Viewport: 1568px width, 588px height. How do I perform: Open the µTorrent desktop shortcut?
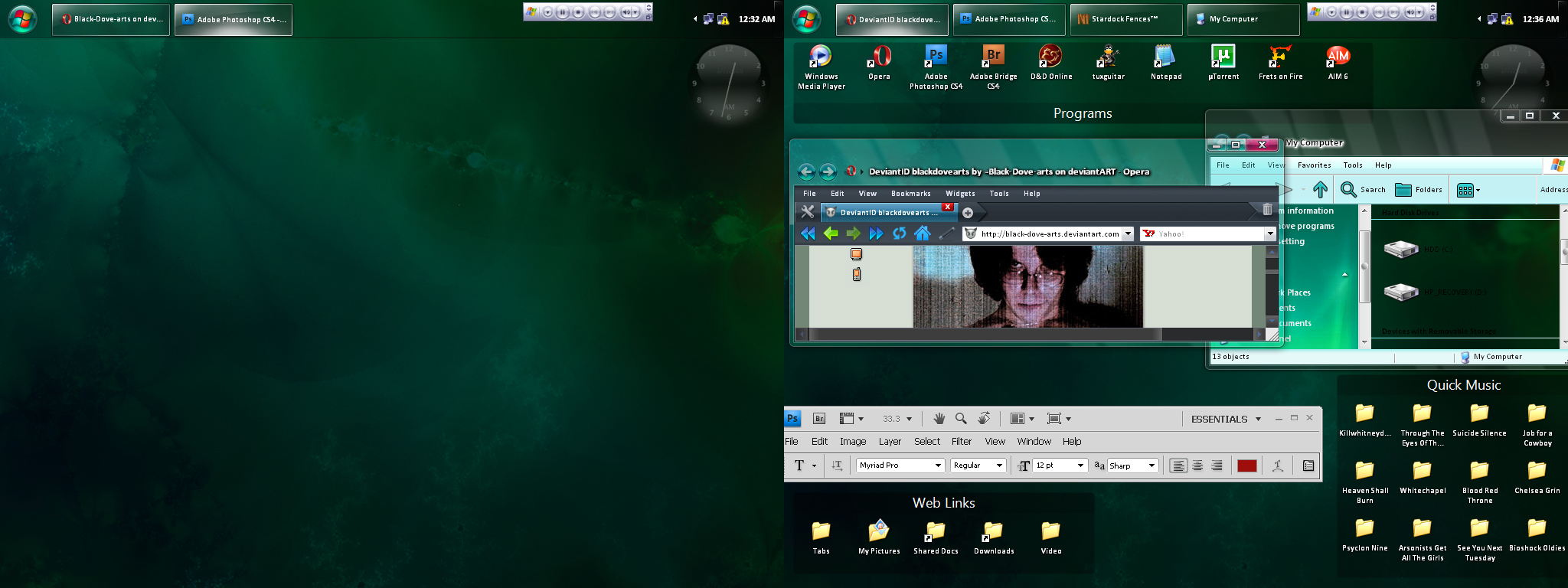click(1223, 61)
